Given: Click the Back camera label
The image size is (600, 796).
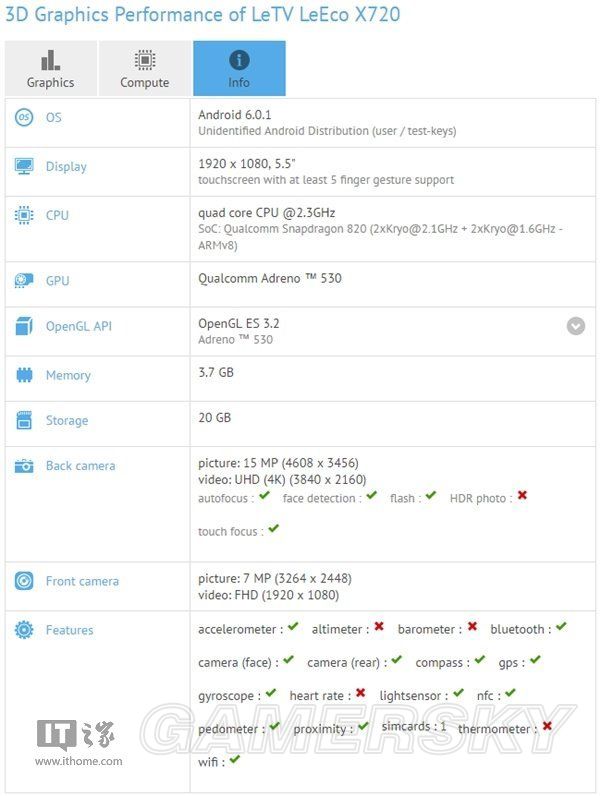Looking at the screenshot, I should tap(80, 466).
